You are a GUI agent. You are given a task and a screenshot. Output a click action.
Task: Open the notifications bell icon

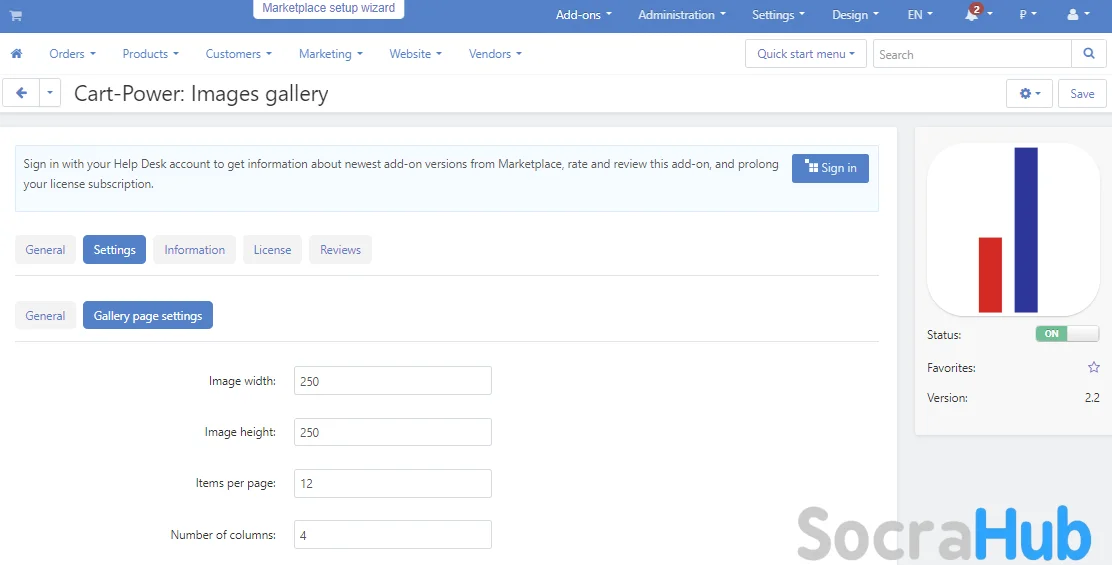tap(972, 15)
